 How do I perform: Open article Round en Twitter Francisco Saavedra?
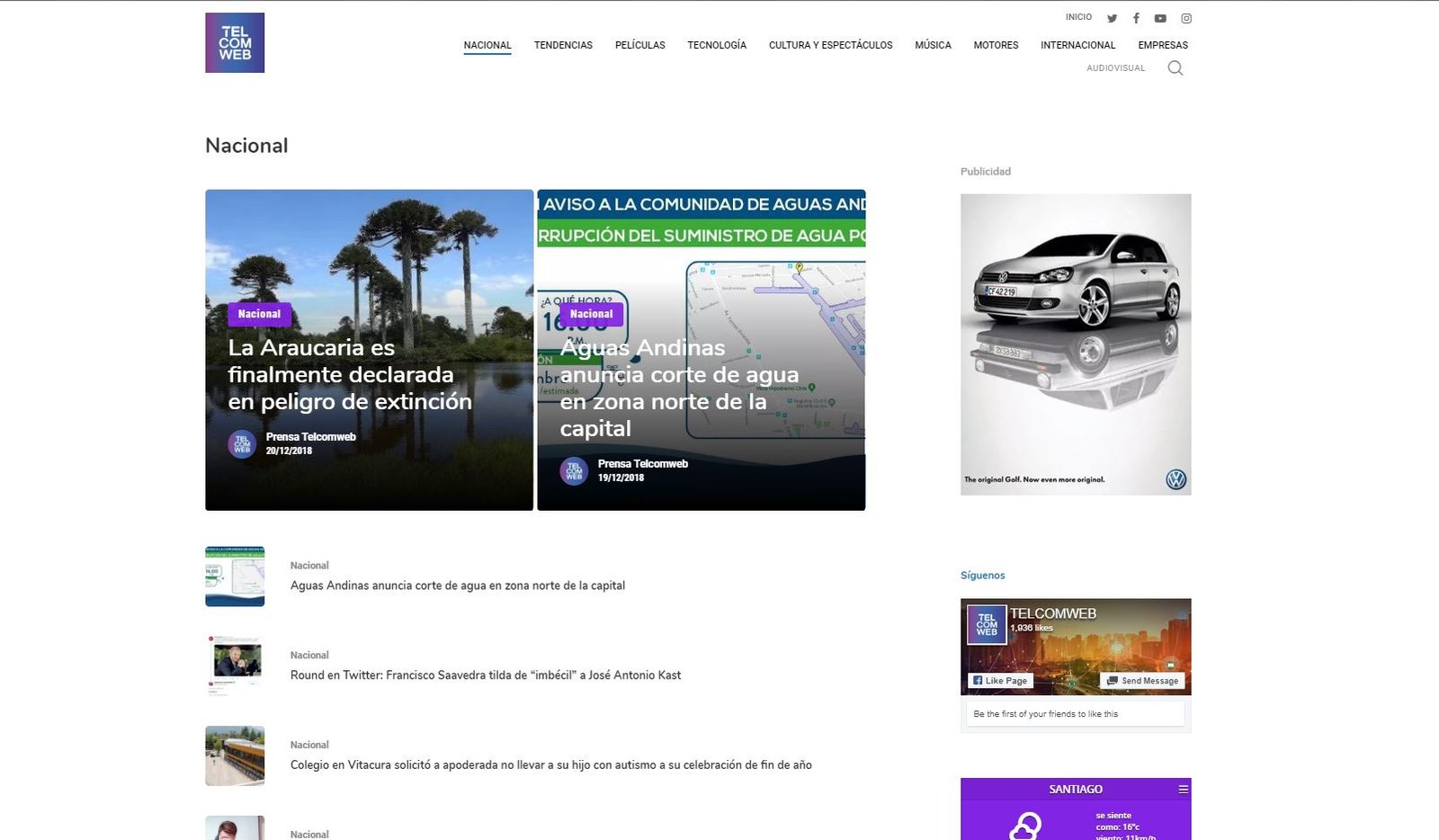pyautogui.click(x=486, y=675)
